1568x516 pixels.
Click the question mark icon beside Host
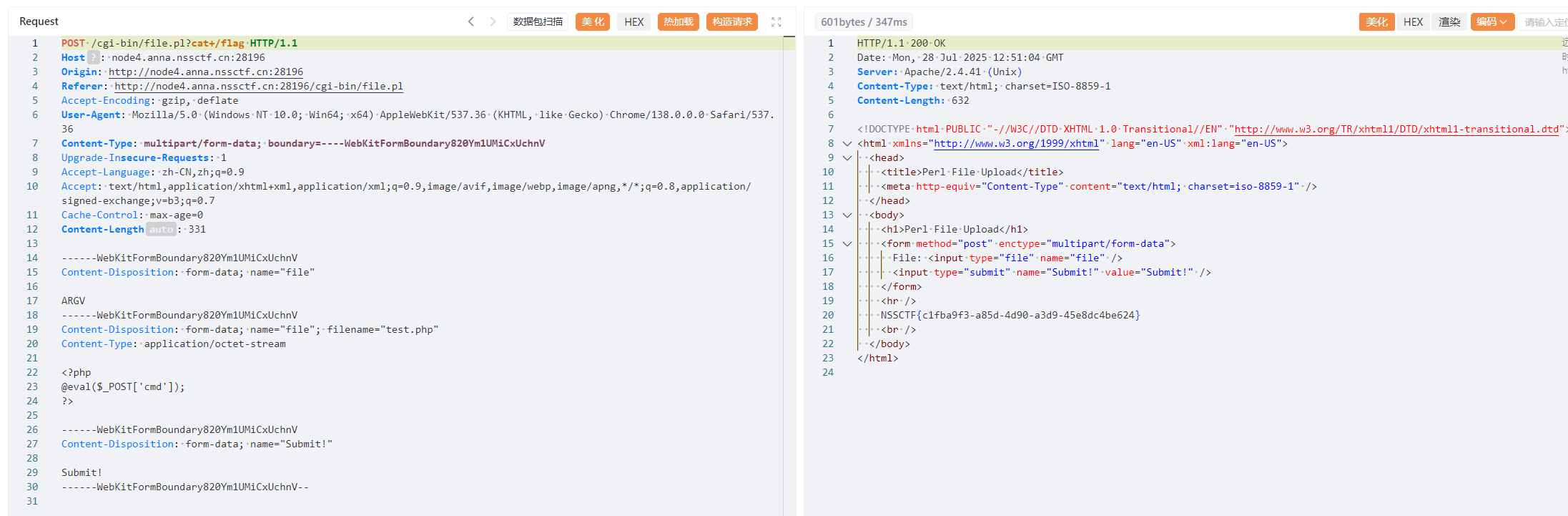click(94, 57)
